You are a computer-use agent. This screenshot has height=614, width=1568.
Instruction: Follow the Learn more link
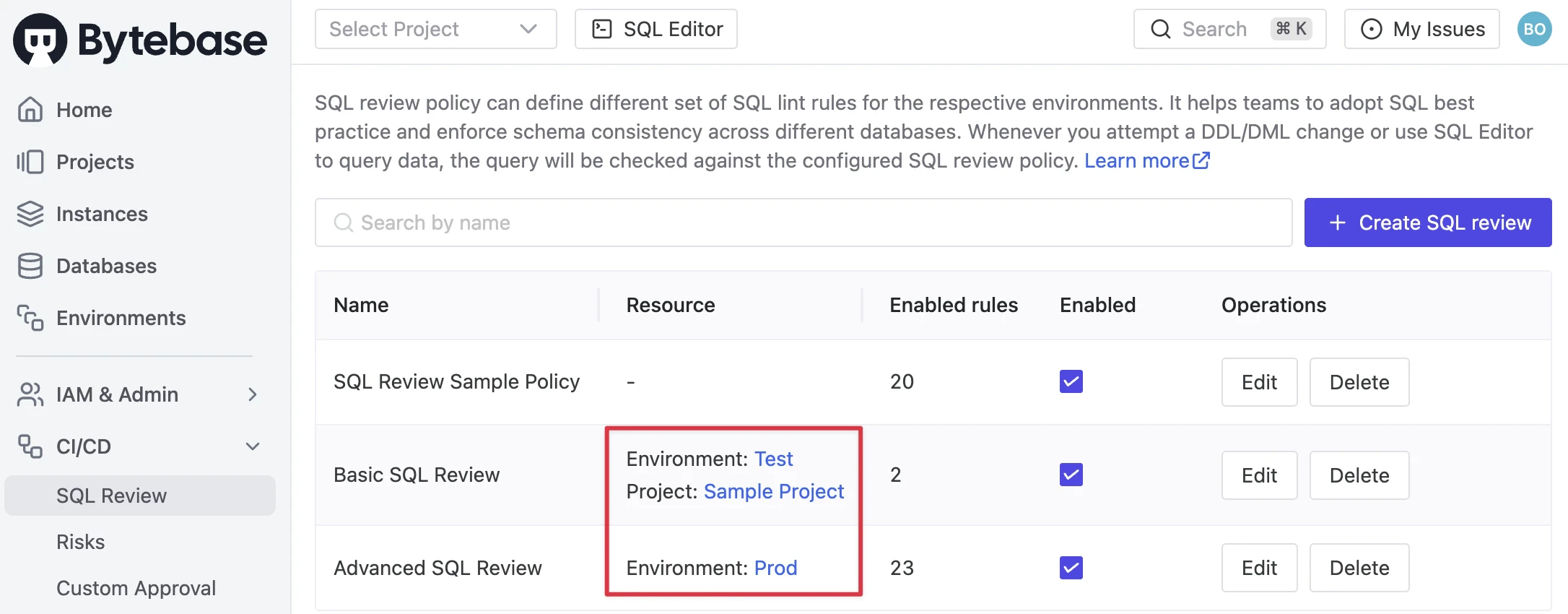pos(1147,160)
